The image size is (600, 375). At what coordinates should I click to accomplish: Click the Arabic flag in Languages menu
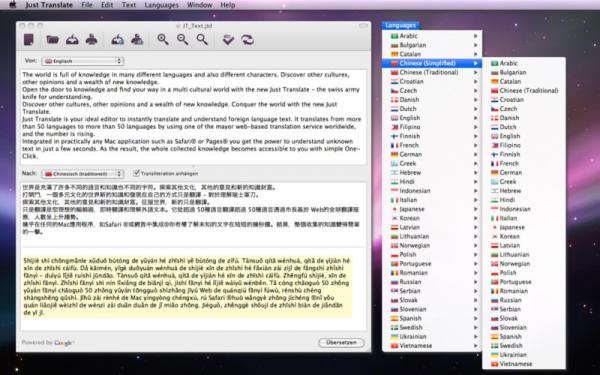point(394,36)
